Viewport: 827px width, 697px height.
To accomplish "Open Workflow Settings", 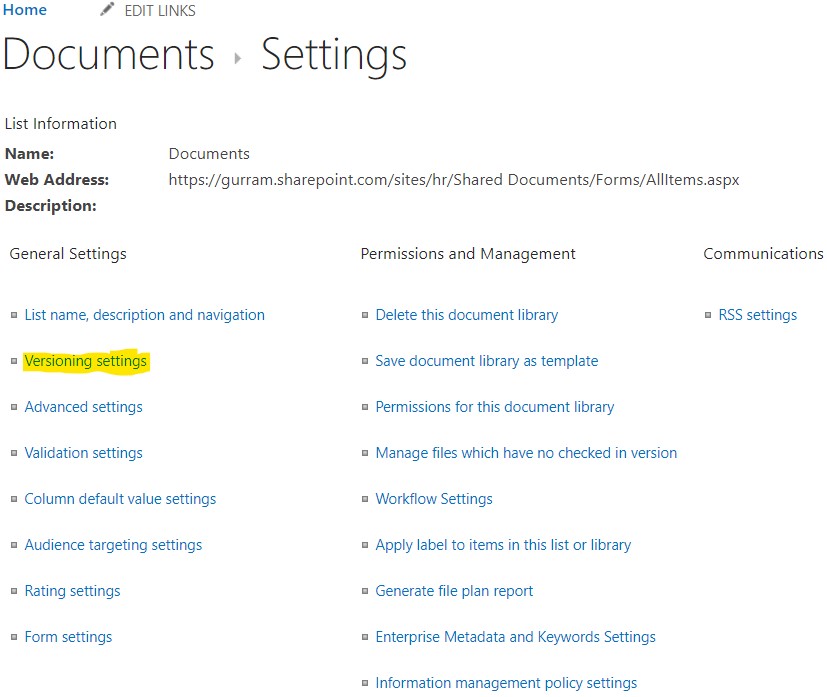I will [x=433, y=499].
